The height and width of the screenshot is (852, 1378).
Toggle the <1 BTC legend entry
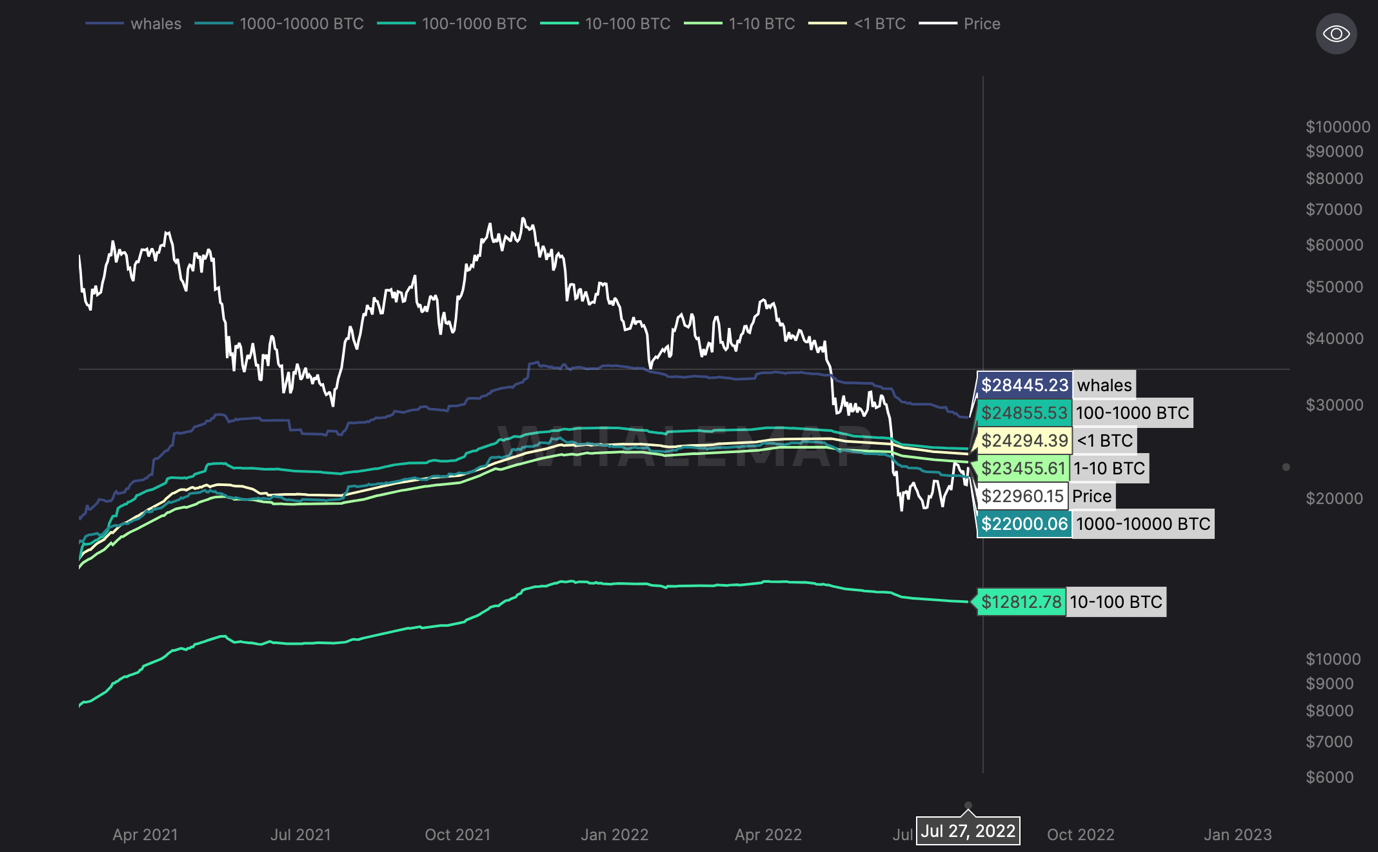point(858,23)
